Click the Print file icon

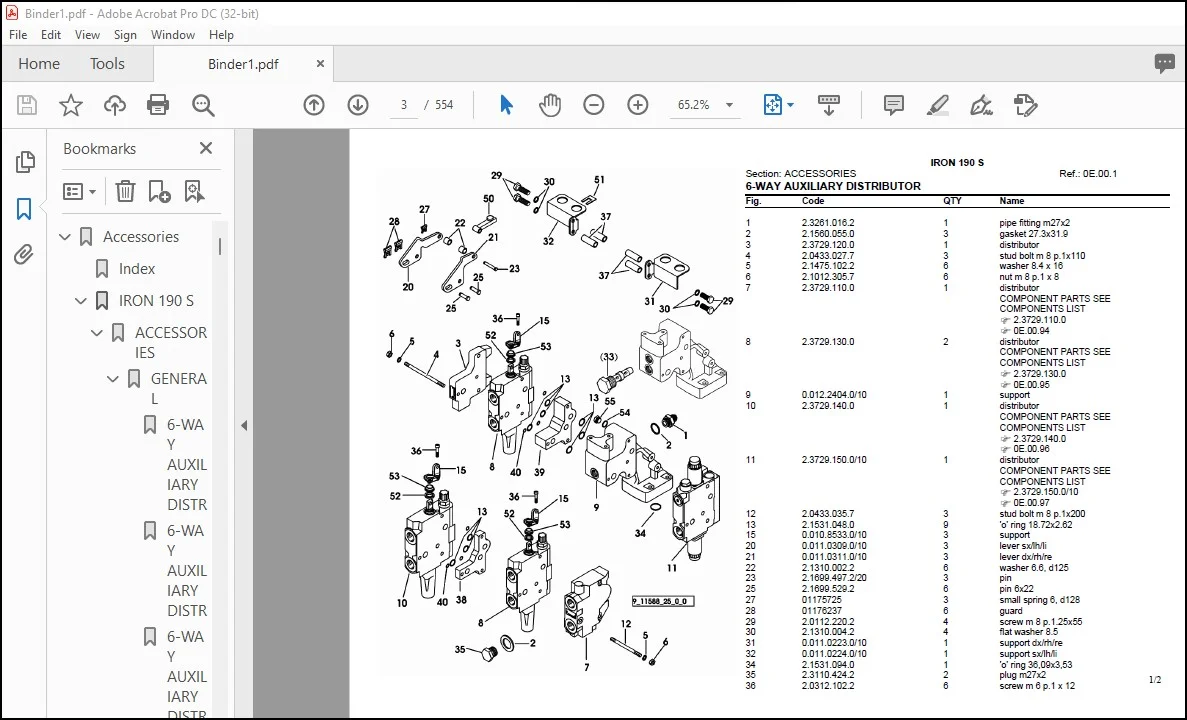pyautogui.click(x=157, y=104)
